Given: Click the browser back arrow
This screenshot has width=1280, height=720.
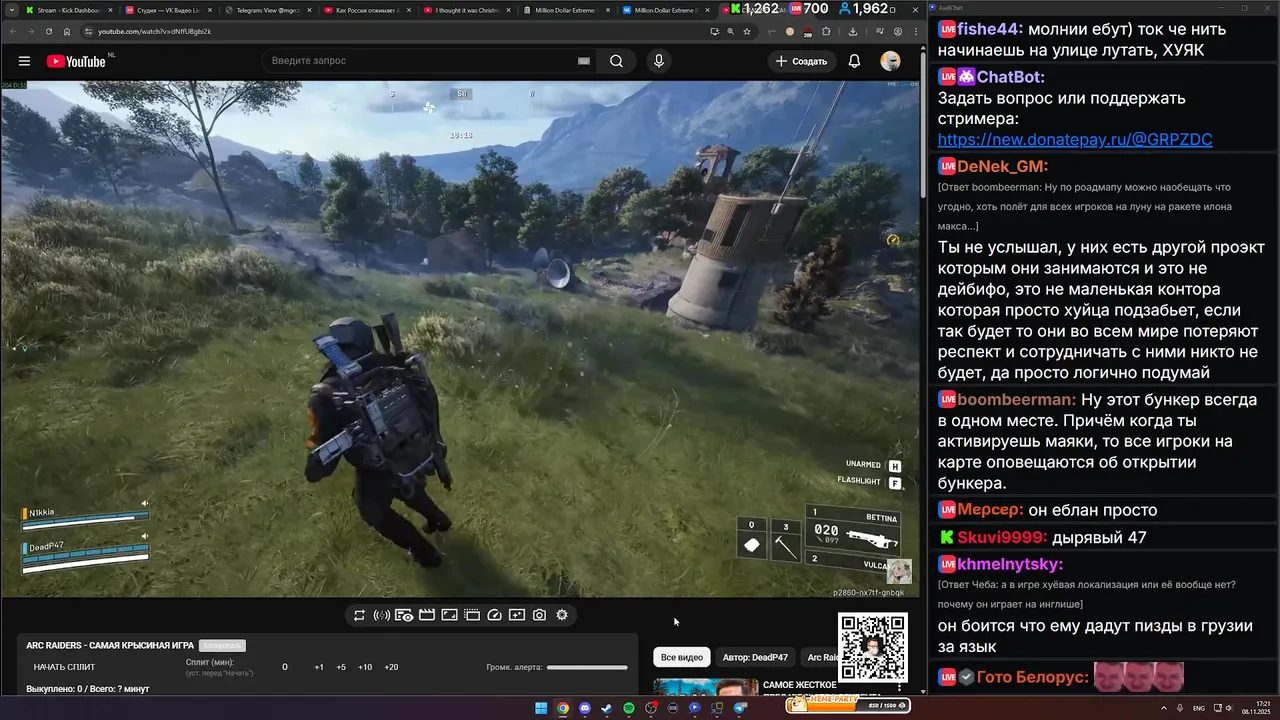Looking at the screenshot, I should coord(11,31).
